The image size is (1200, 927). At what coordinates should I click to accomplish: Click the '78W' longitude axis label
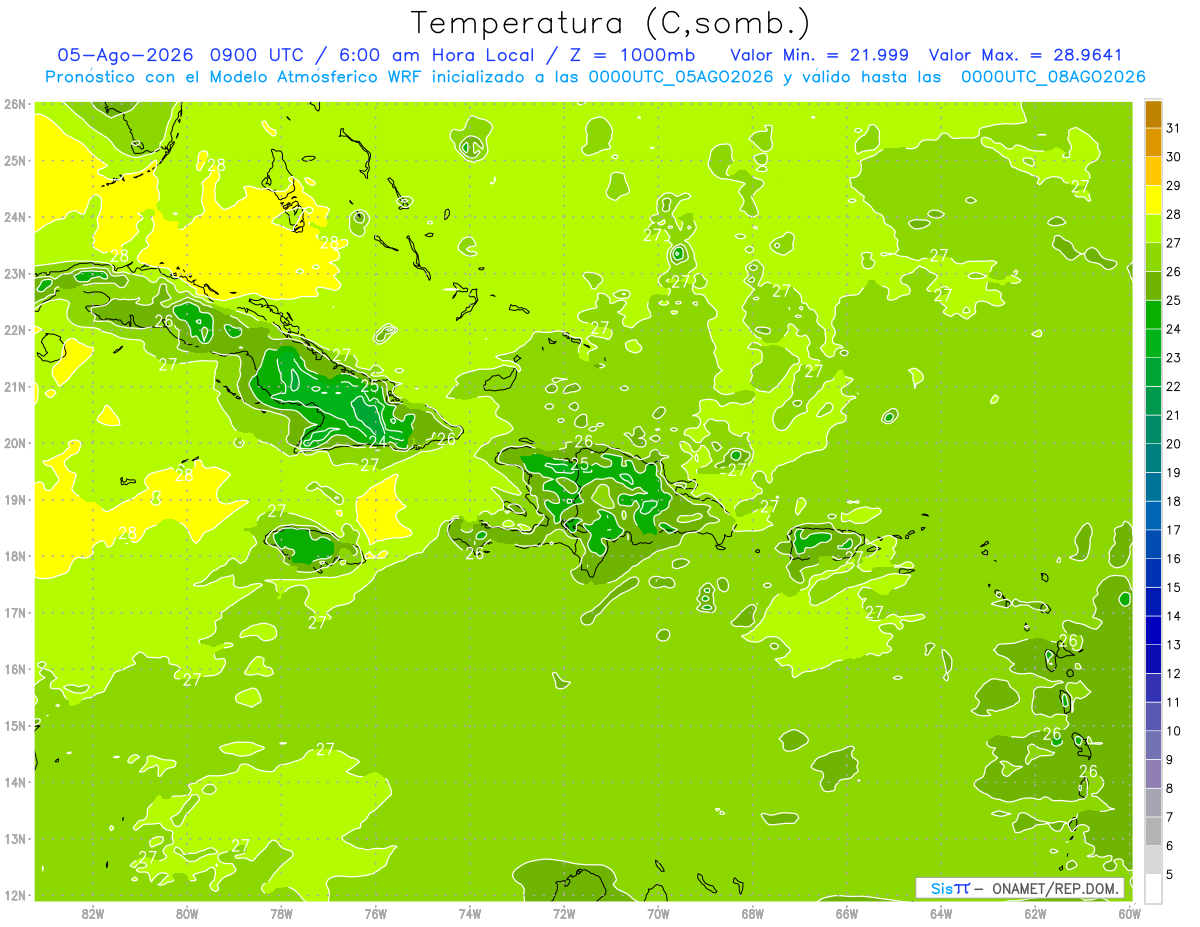point(281,913)
